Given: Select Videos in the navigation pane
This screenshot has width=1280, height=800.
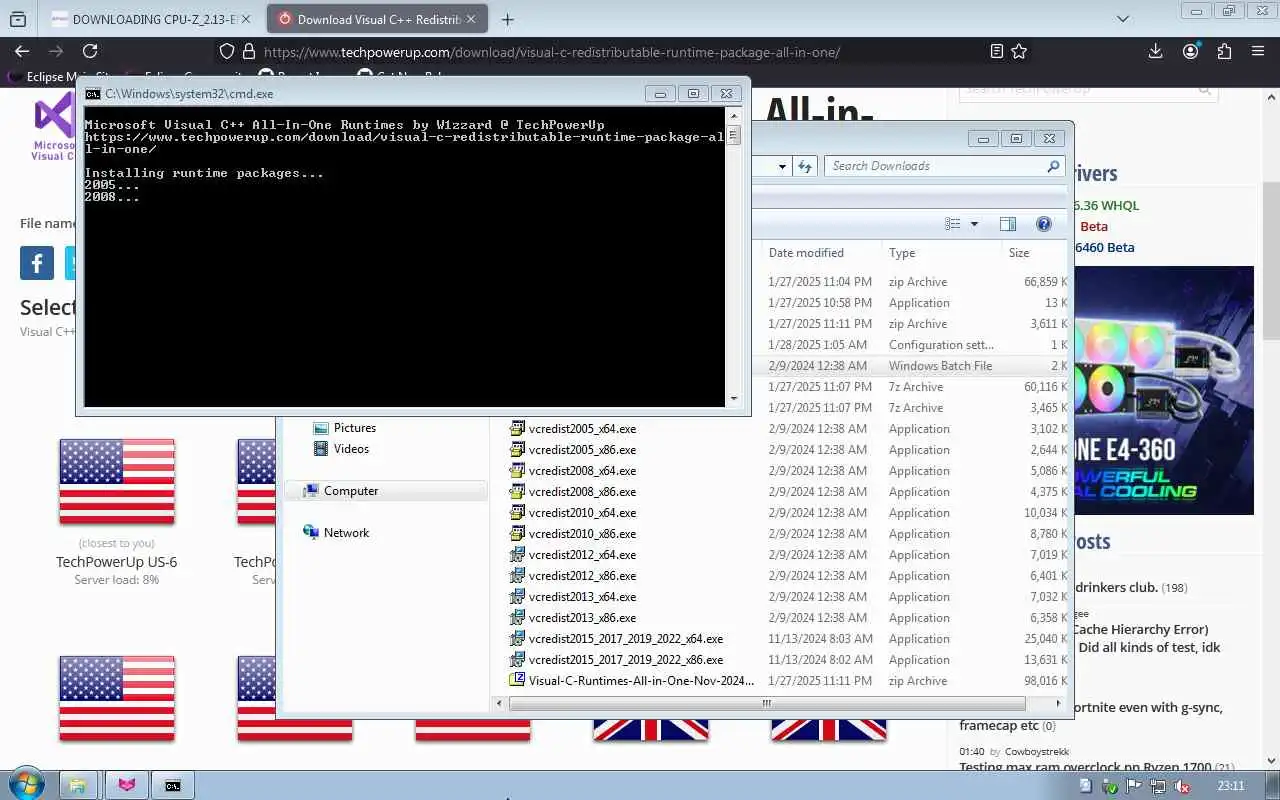Looking at the screenshot, I should tap(350, 449).
